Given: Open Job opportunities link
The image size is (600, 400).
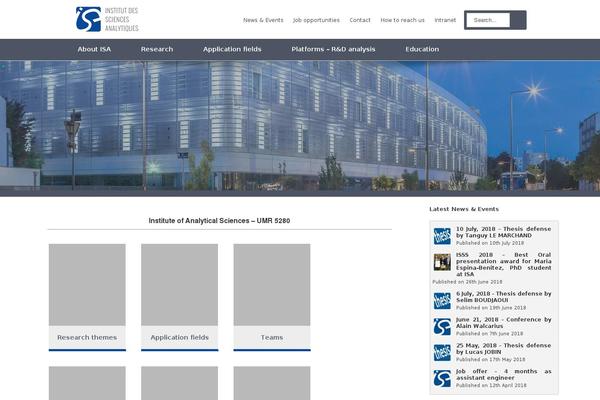Looking at the screenshot, I should point(316,20).
